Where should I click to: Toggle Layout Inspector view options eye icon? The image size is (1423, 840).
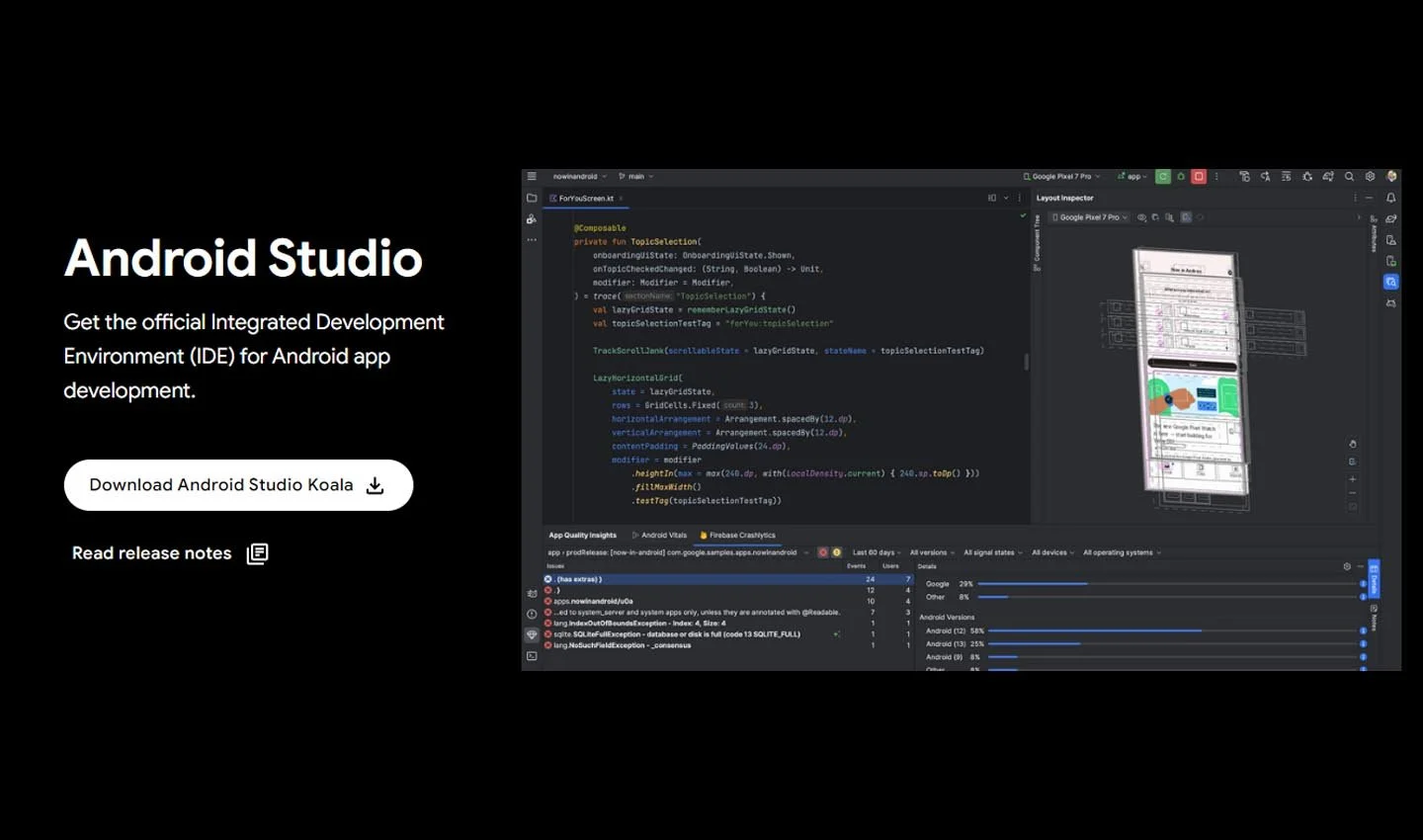coord(1142,217)
